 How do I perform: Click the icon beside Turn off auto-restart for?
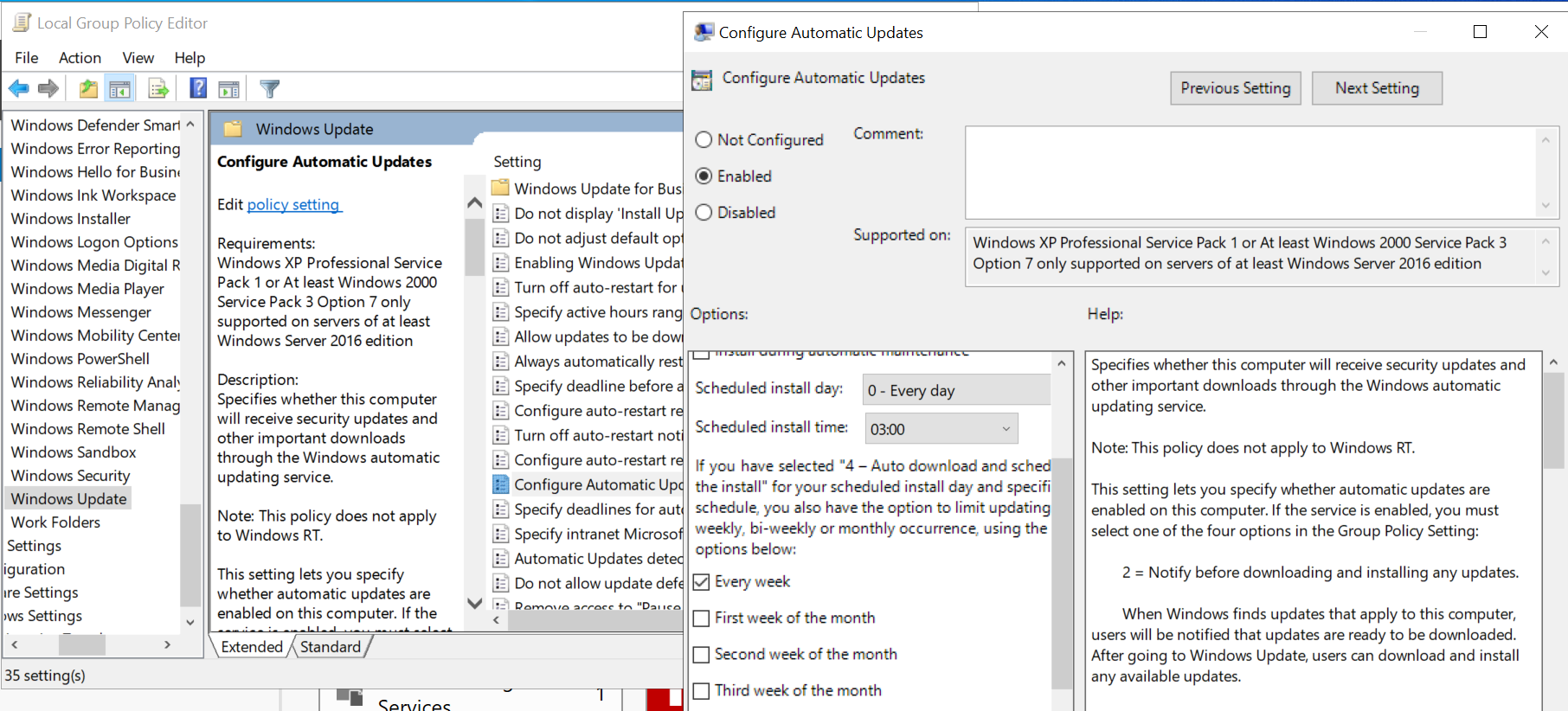[x=500, y=287]
